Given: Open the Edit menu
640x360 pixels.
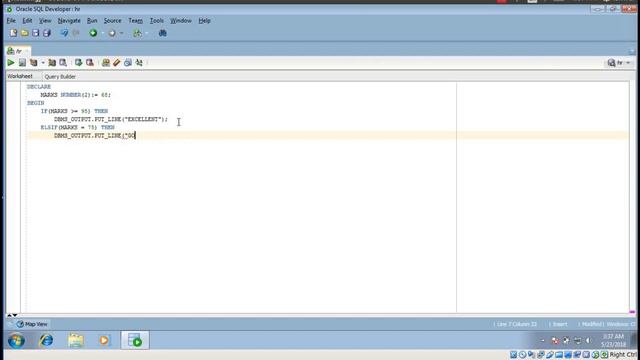Looking at the screenshot, I should click(27, 20).
